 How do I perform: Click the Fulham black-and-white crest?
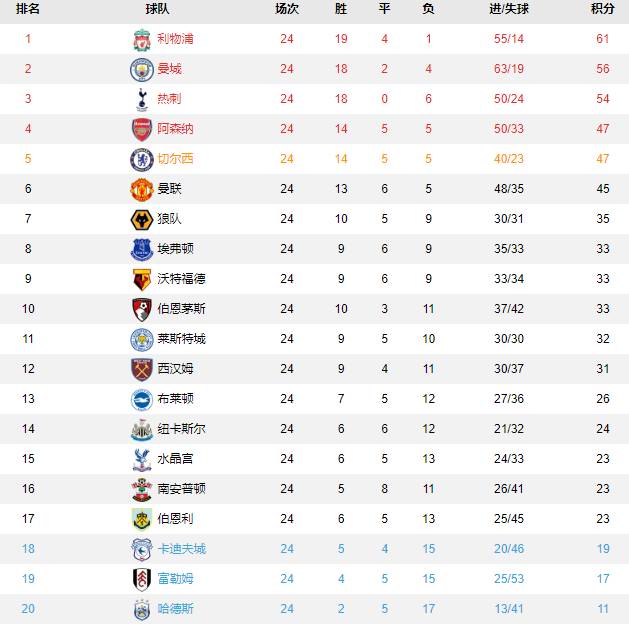click(x=142, y=579)
